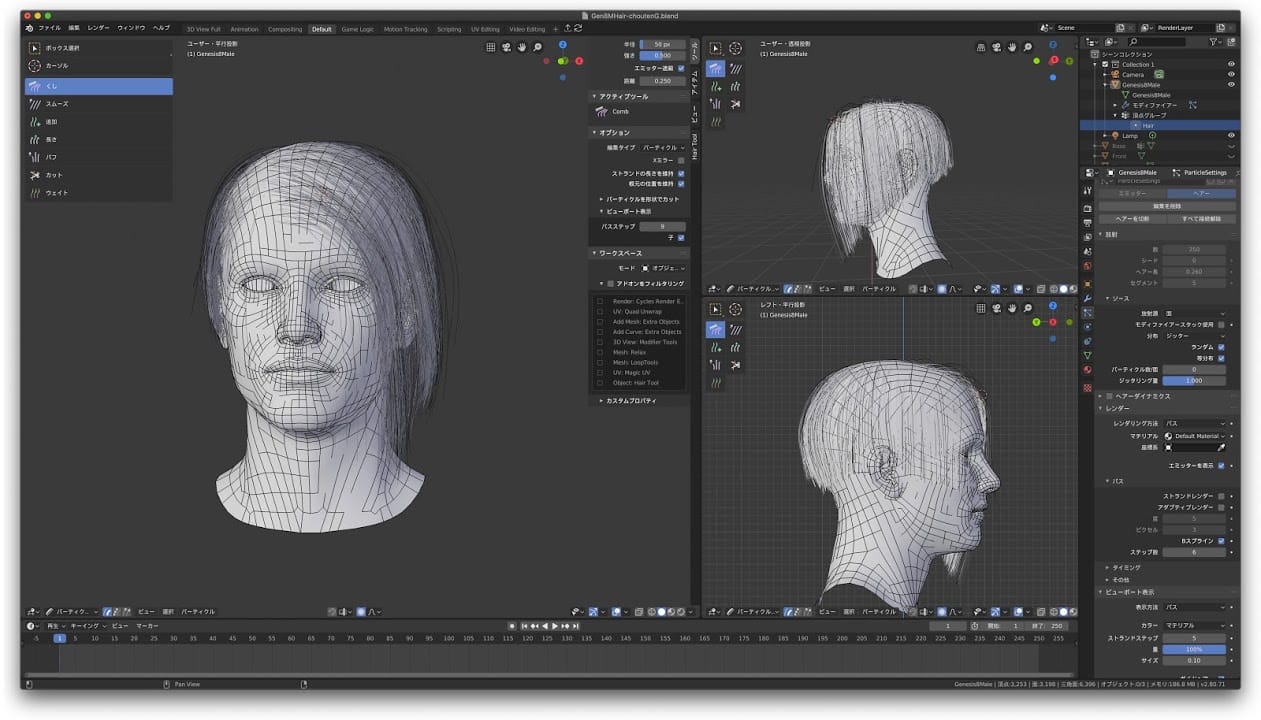Toggle the エミッター速度 checkbox
Viewport: 1261px width, 720px height.
[x=681, y=68]
